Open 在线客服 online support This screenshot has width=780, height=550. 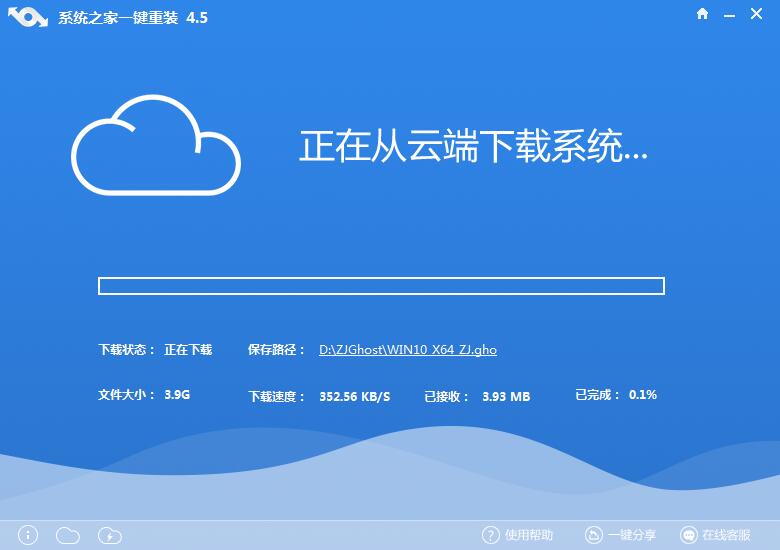[x=726, y=535]
